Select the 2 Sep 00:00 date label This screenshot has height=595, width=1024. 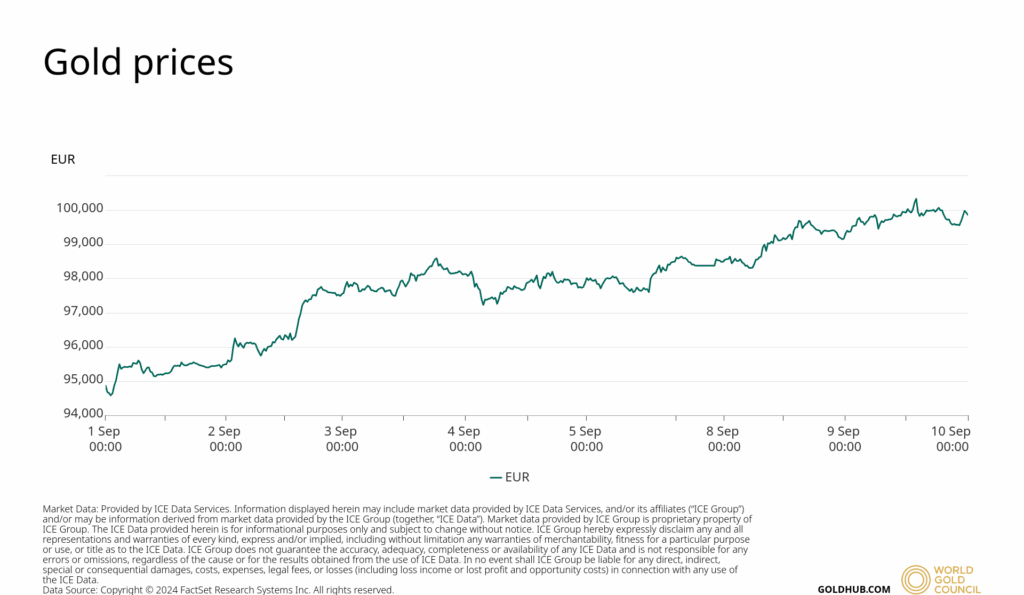225,439
